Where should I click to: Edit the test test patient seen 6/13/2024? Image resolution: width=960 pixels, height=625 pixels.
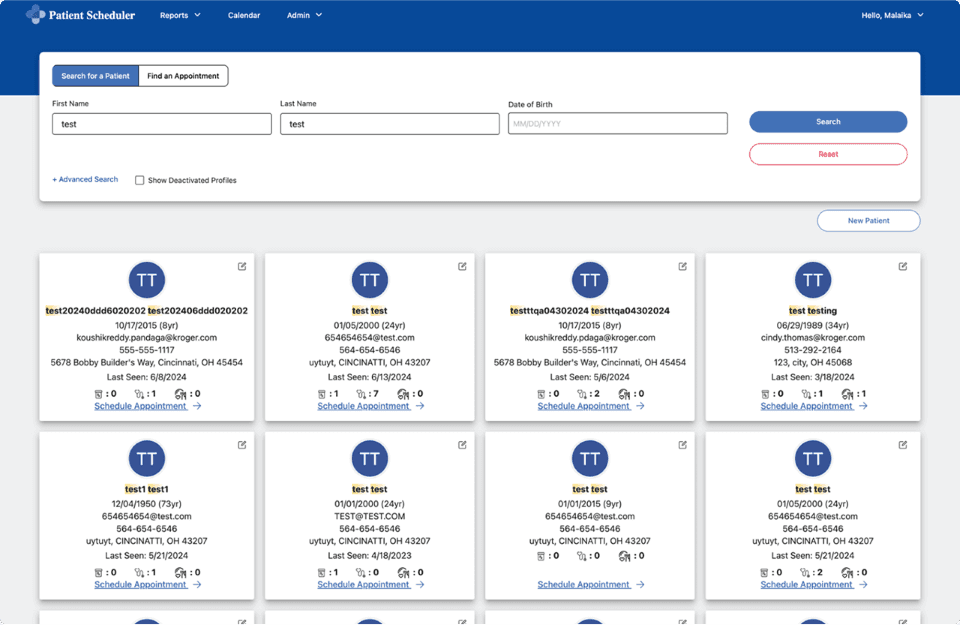point(462,266)
